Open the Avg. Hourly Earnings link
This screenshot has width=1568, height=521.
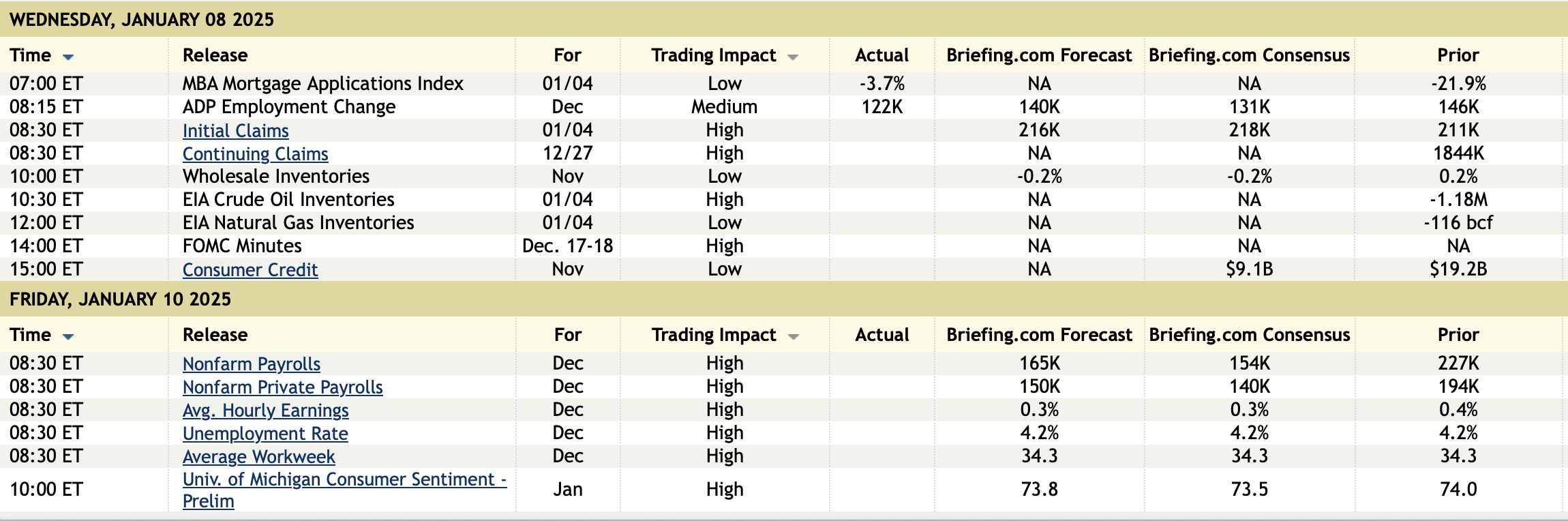(x=265, y=410)
